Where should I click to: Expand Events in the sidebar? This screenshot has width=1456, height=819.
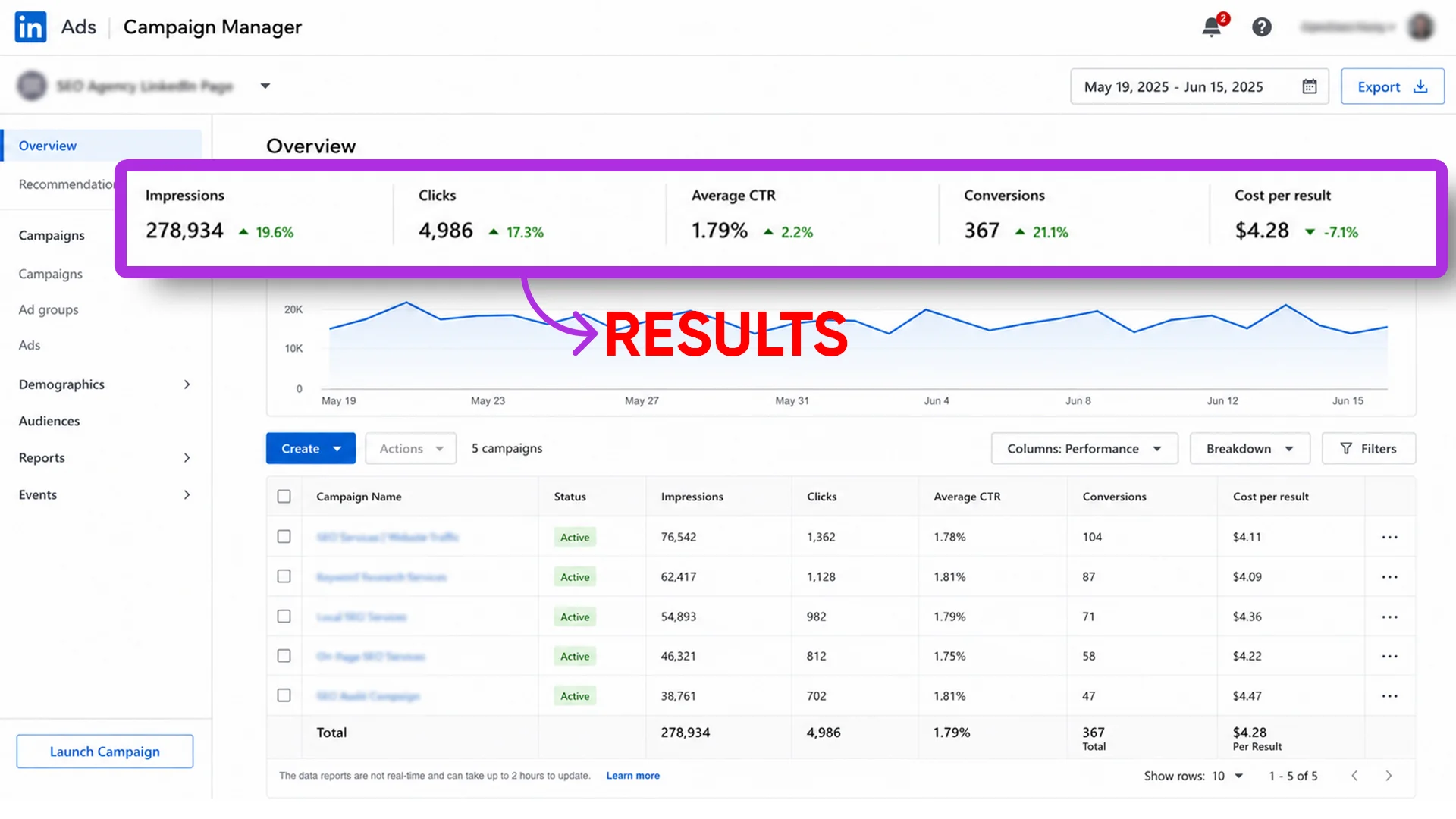[x=187, y=495]
